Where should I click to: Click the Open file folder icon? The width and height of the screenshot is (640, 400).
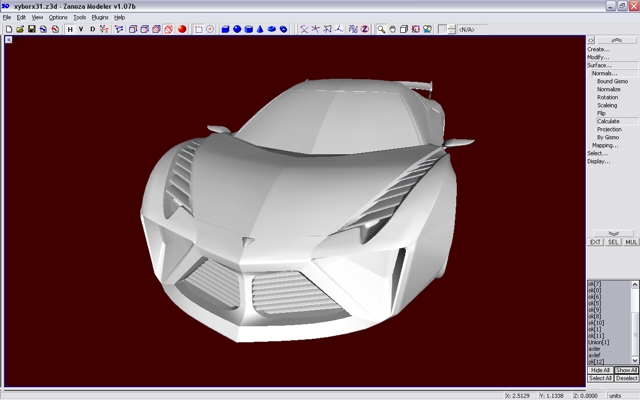tap(19, 29)
